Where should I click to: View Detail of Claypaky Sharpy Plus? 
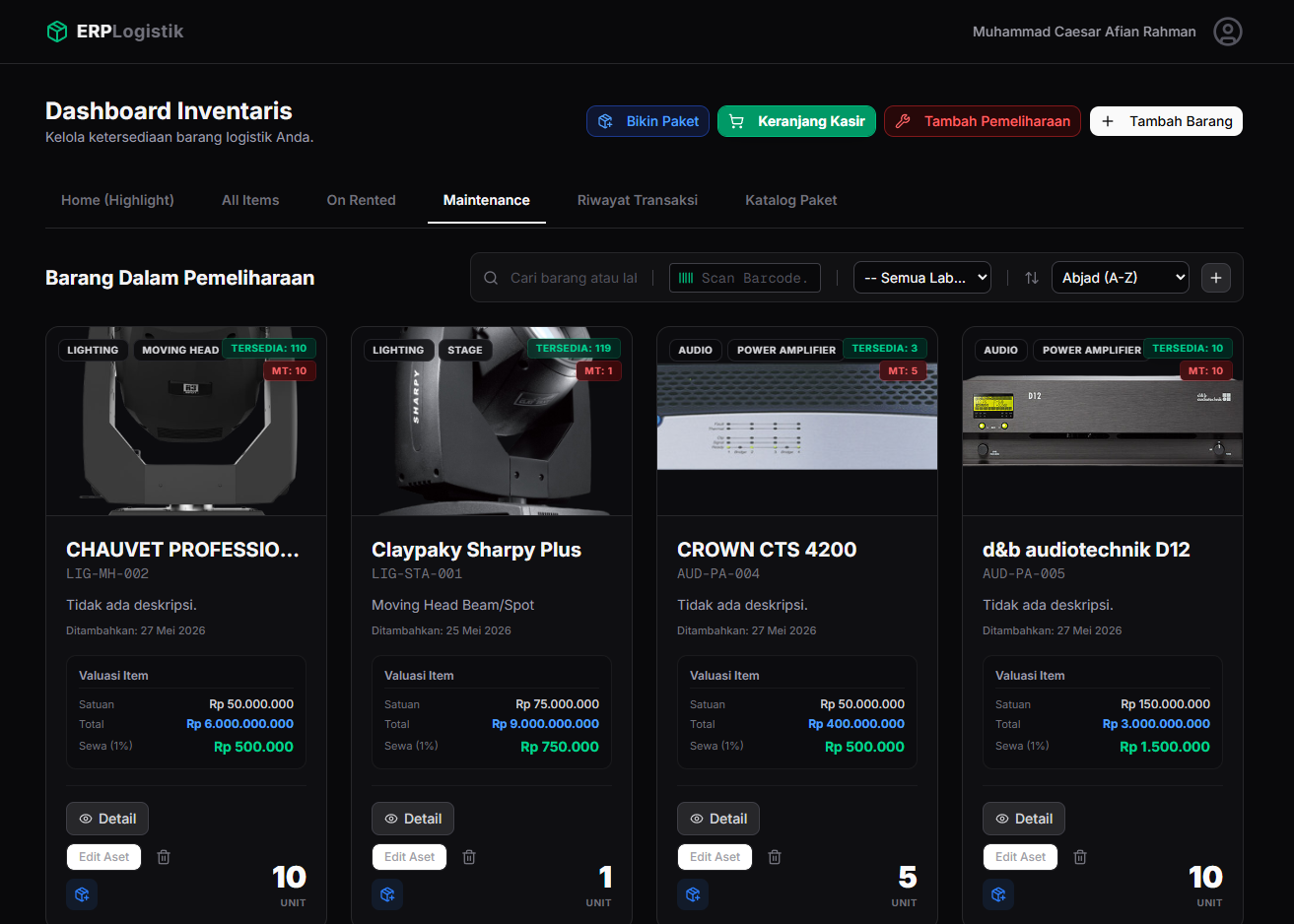[x=413, y=819]
